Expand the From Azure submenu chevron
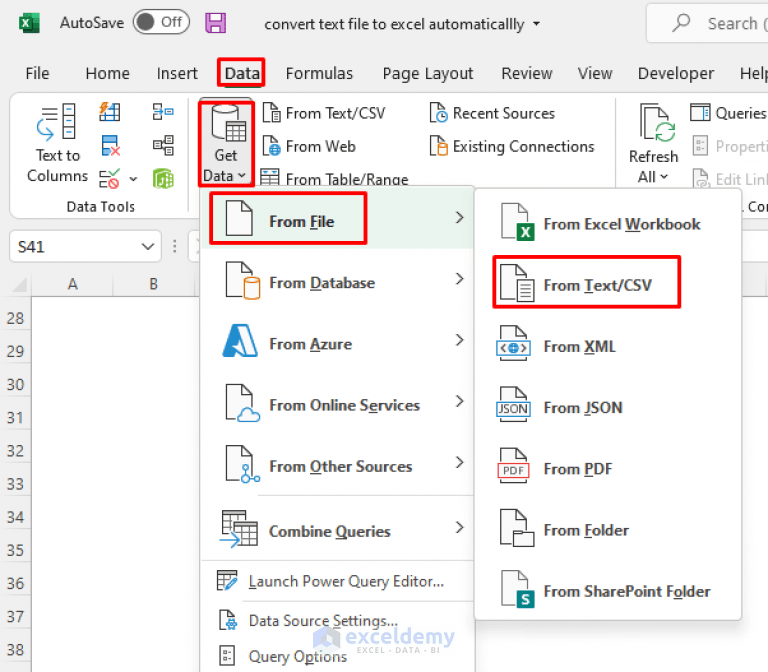Screen dimensions: 768x672 tap(459, 340)
